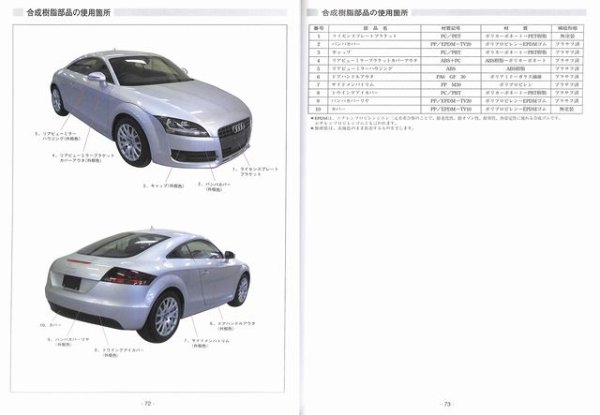
Task: Click rear car callout label number 8
Action: [119, 352]
